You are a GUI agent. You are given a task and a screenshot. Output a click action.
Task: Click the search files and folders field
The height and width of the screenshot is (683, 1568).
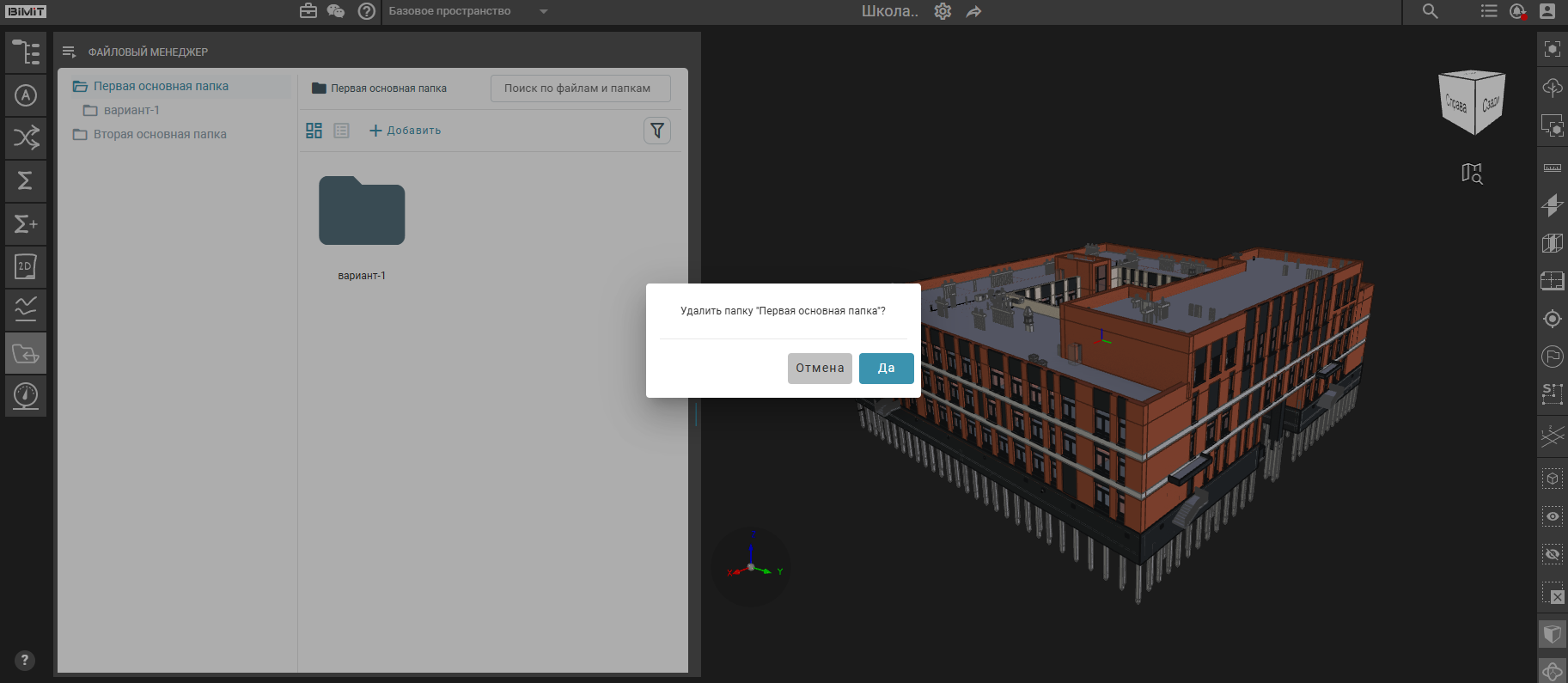pos(581,88)
